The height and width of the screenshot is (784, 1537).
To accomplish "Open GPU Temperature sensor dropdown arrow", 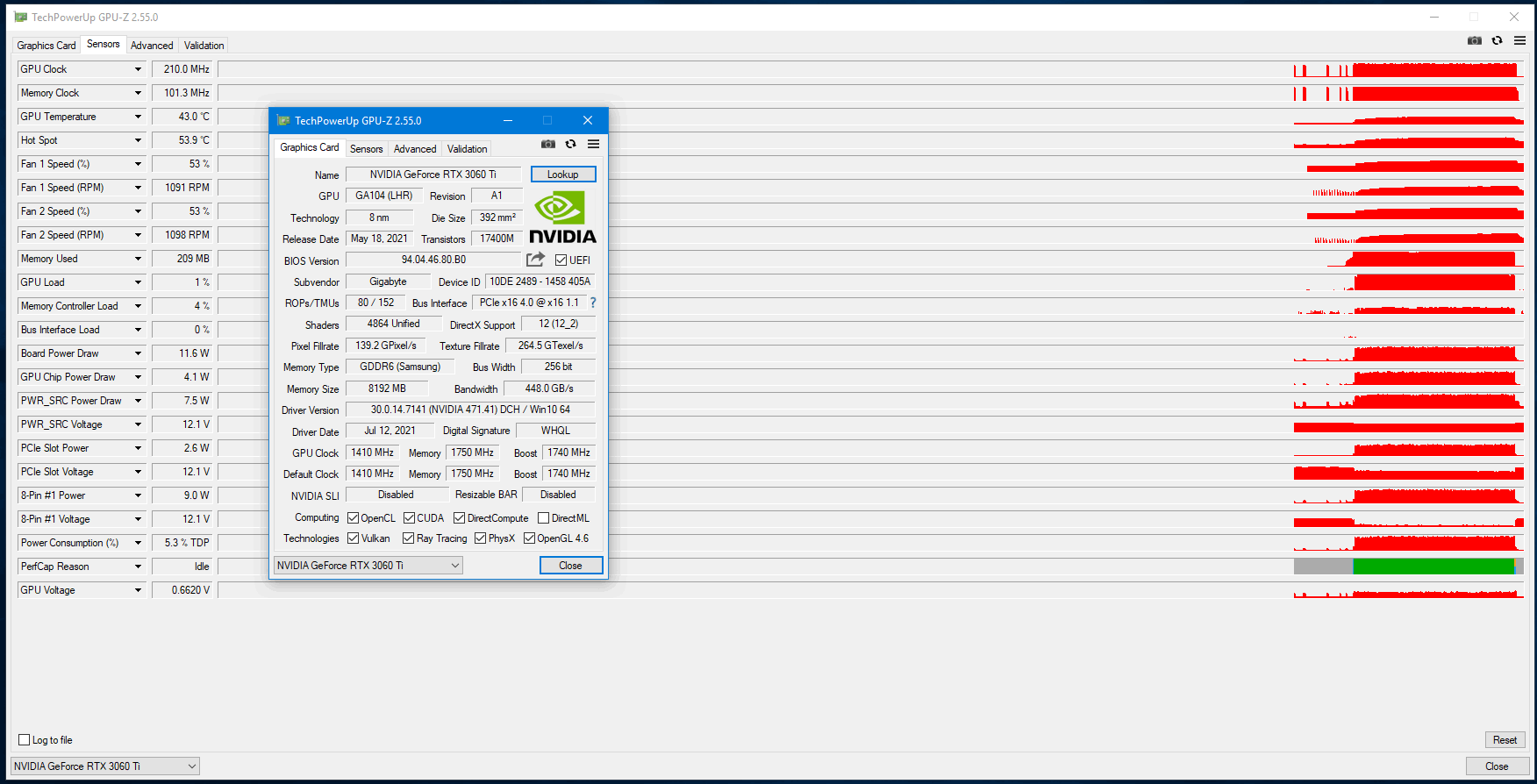I will pyautogui.click(x=138, y=117).
